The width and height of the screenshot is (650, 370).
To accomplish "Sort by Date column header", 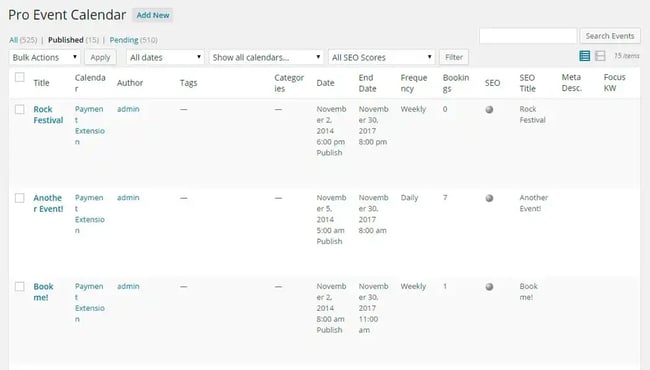I will click(x=325, y=83).
